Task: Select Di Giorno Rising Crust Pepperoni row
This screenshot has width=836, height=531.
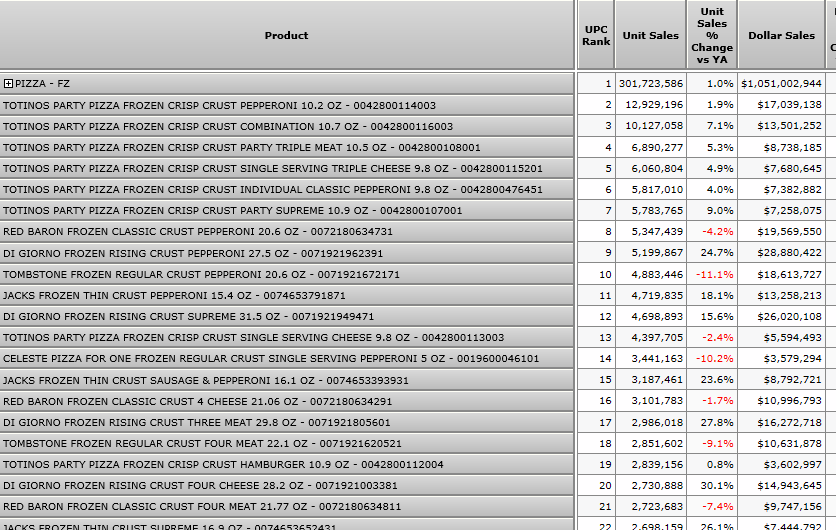Action: (192, 253)
